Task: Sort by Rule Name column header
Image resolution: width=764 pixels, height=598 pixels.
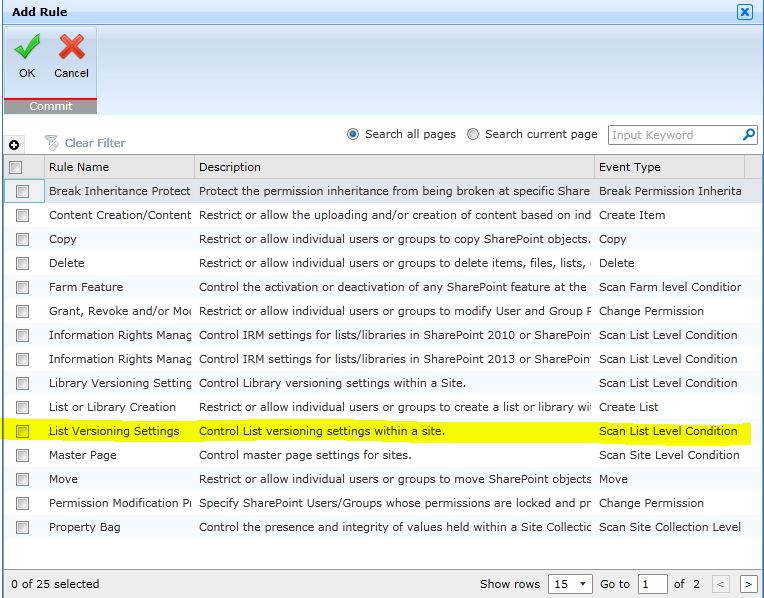Action: [79, 167]
